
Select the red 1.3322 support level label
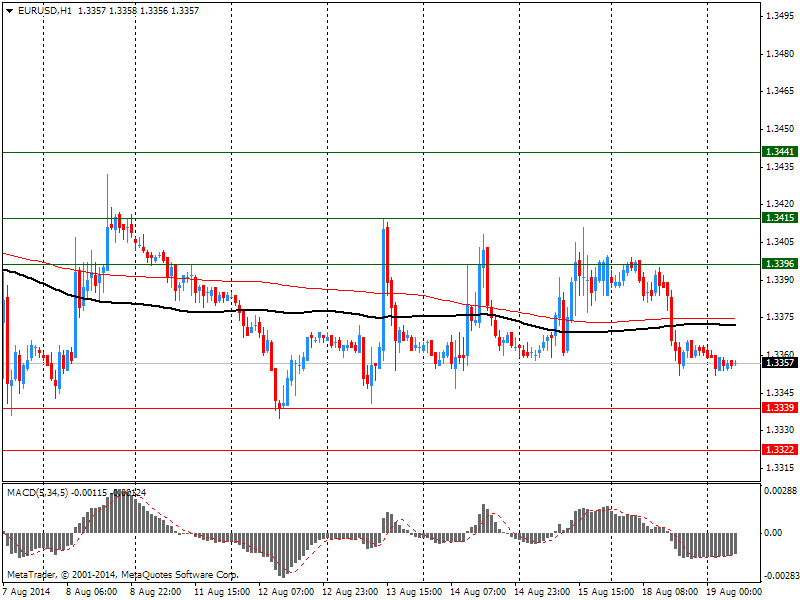(779, 449)
